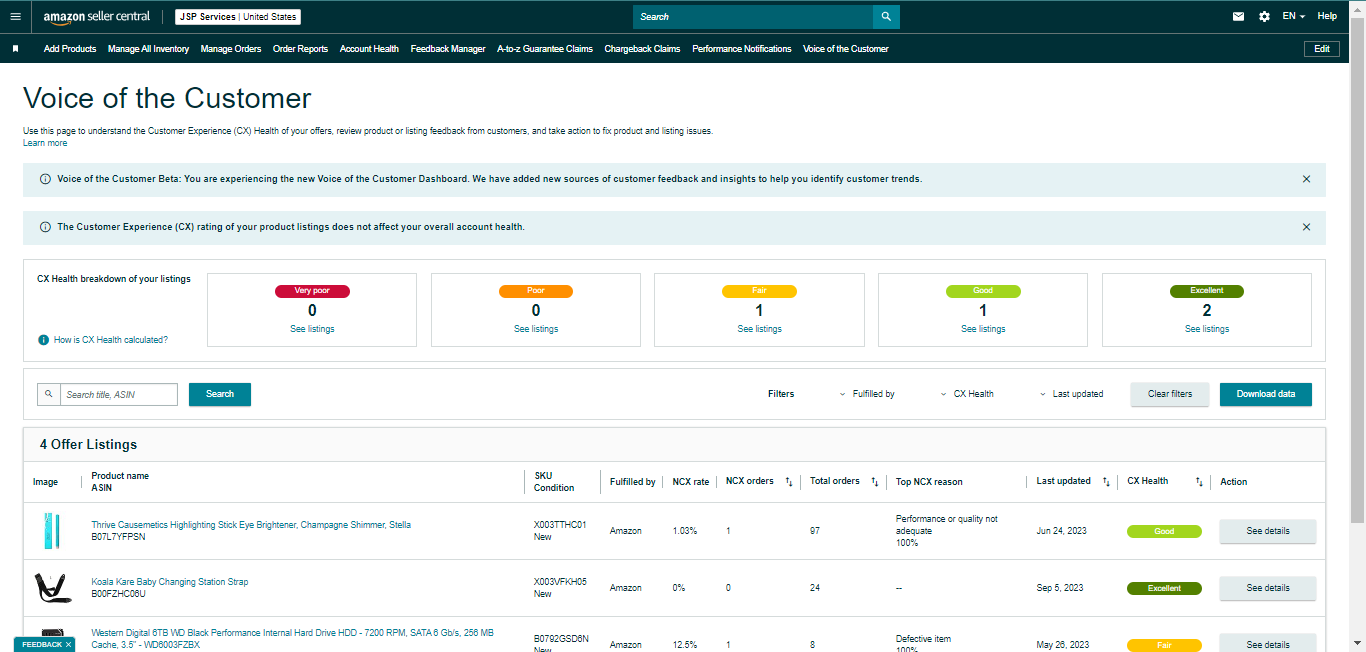Focus the header Search input field
Screen dimensions: 1366x652
point(753,17)
